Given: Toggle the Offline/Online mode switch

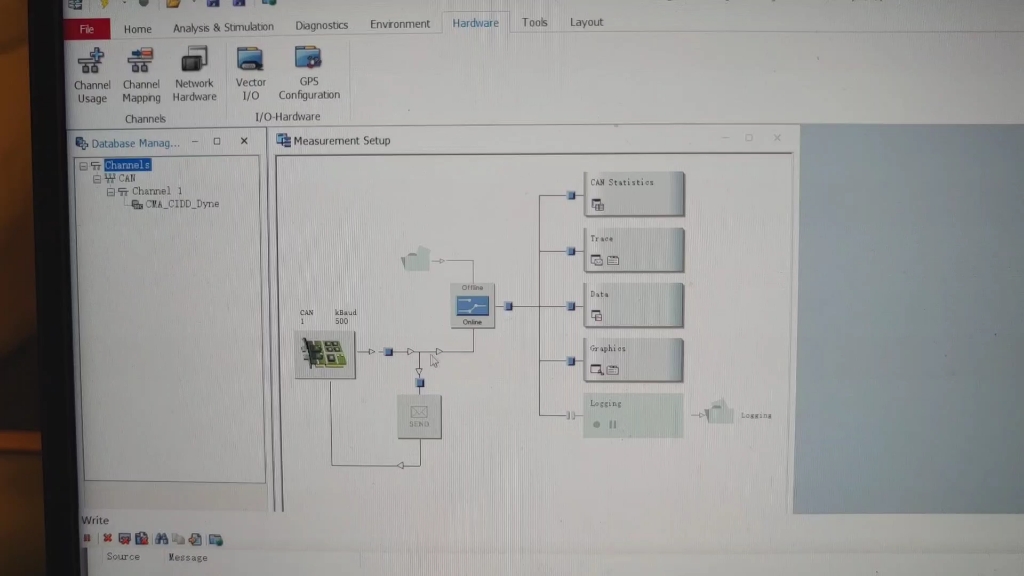Looking at the screenshot, I should click(472, 306).
